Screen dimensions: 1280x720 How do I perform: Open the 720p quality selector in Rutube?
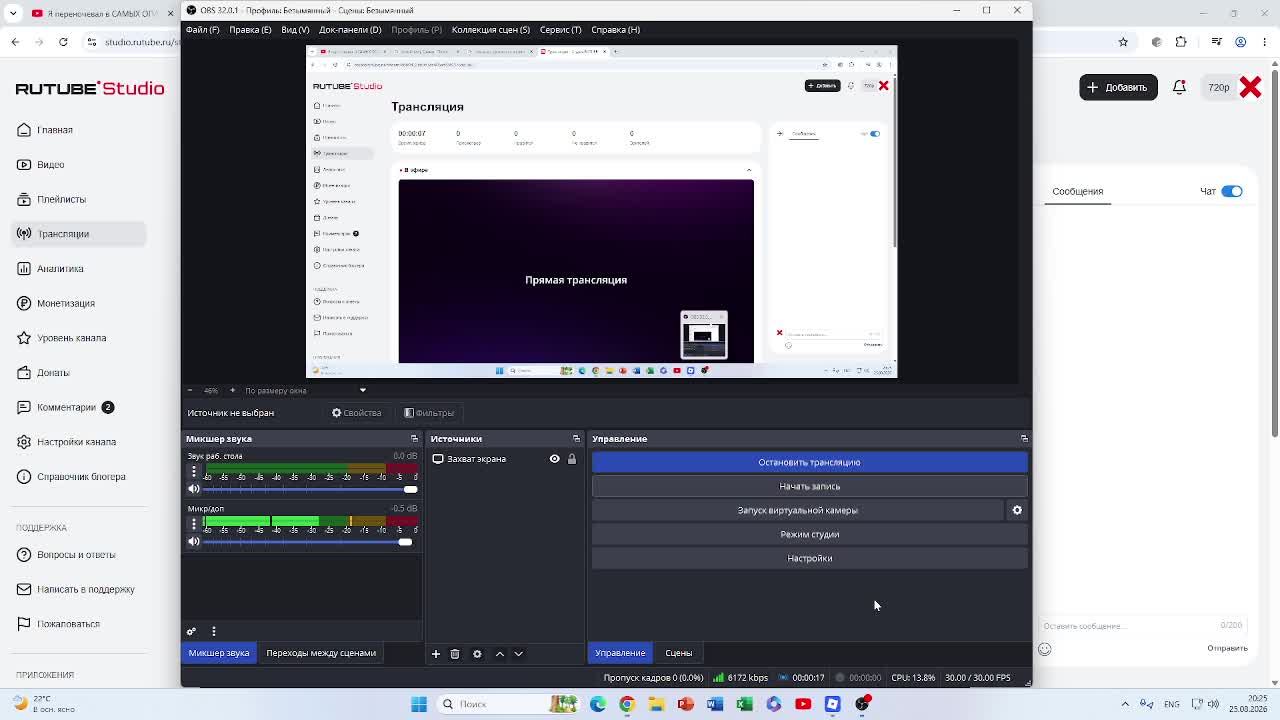(x=1219, y=87)
